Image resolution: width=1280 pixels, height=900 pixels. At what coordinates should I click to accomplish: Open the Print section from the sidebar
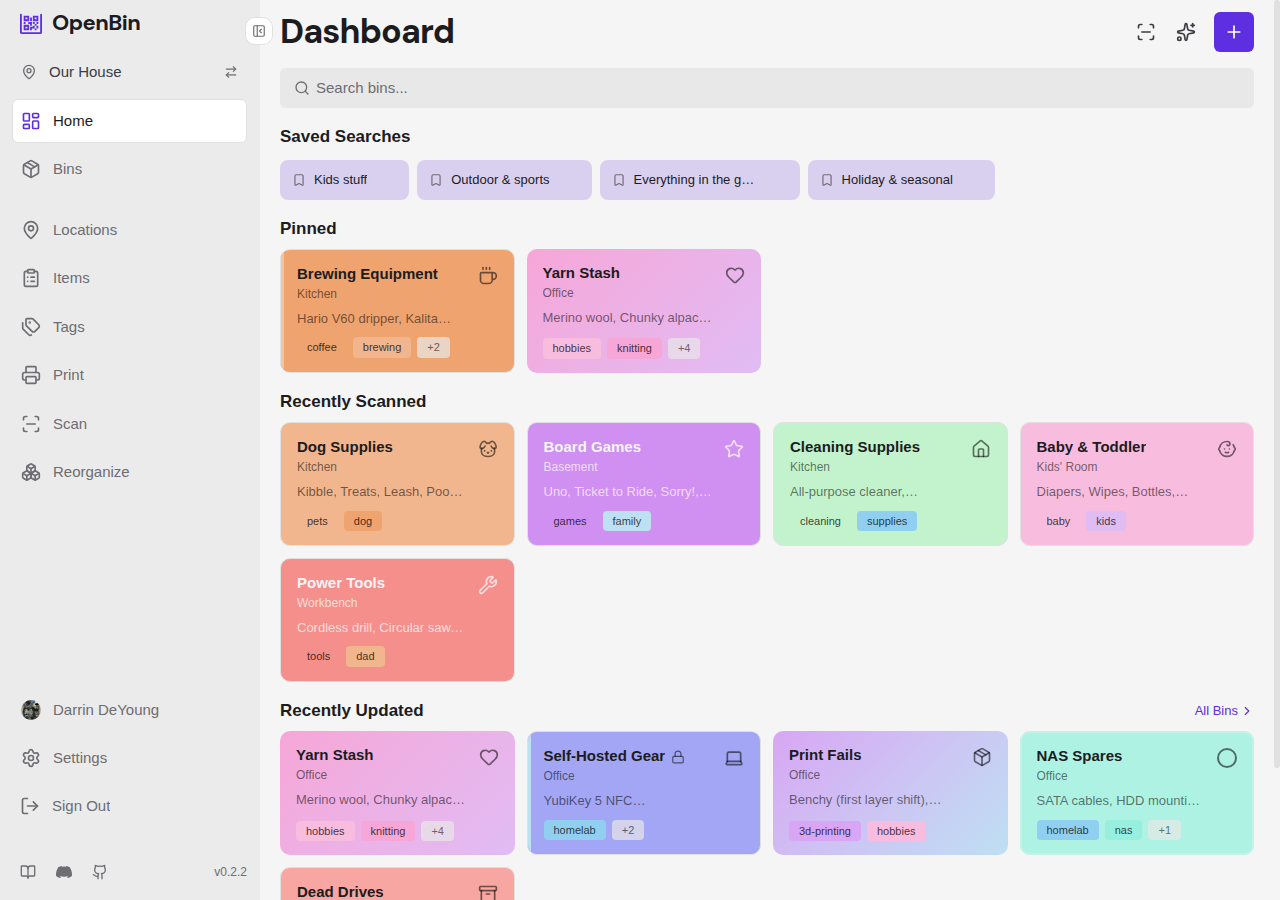point(67,374)
